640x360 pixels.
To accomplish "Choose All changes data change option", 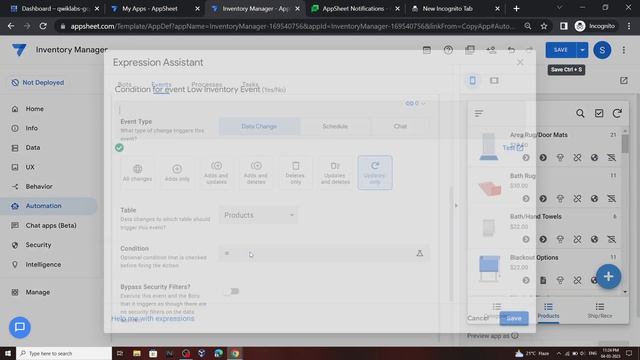I will click(x=137, y=172).
